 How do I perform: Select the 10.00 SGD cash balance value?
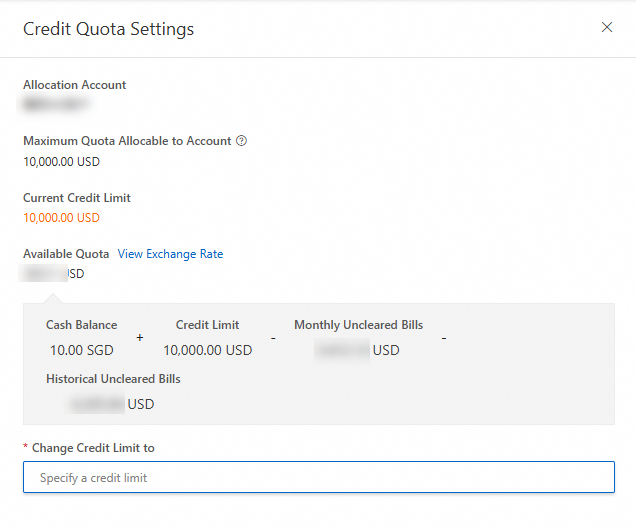(82, 350)
